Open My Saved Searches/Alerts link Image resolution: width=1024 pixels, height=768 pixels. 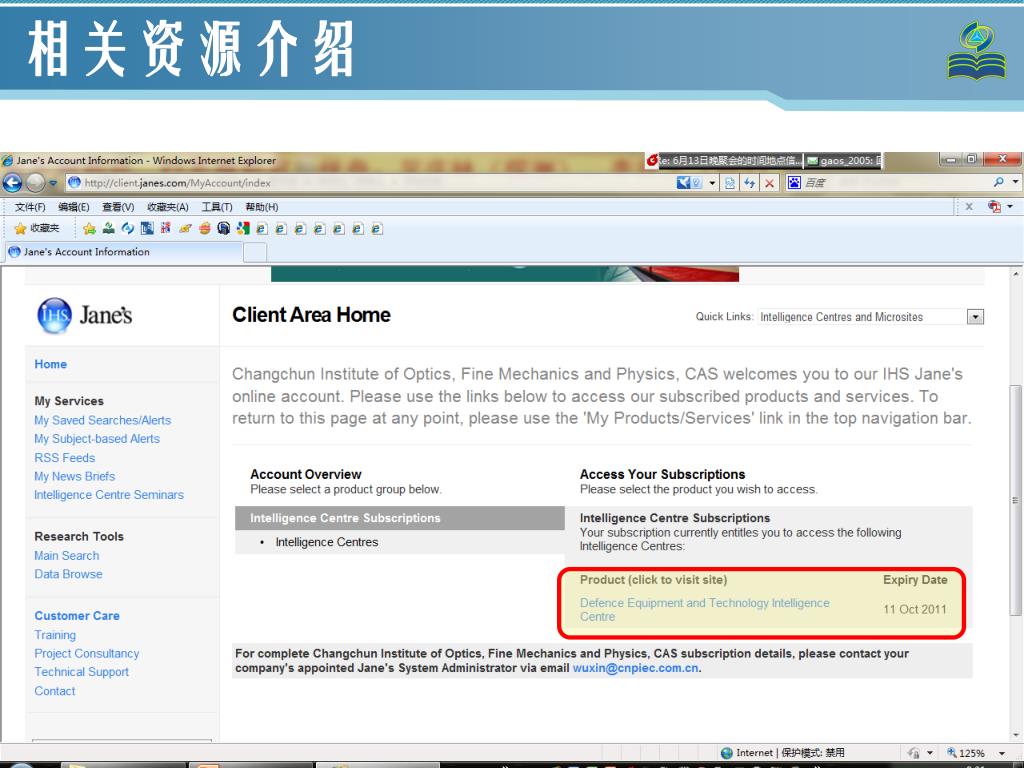coord(103,420)
